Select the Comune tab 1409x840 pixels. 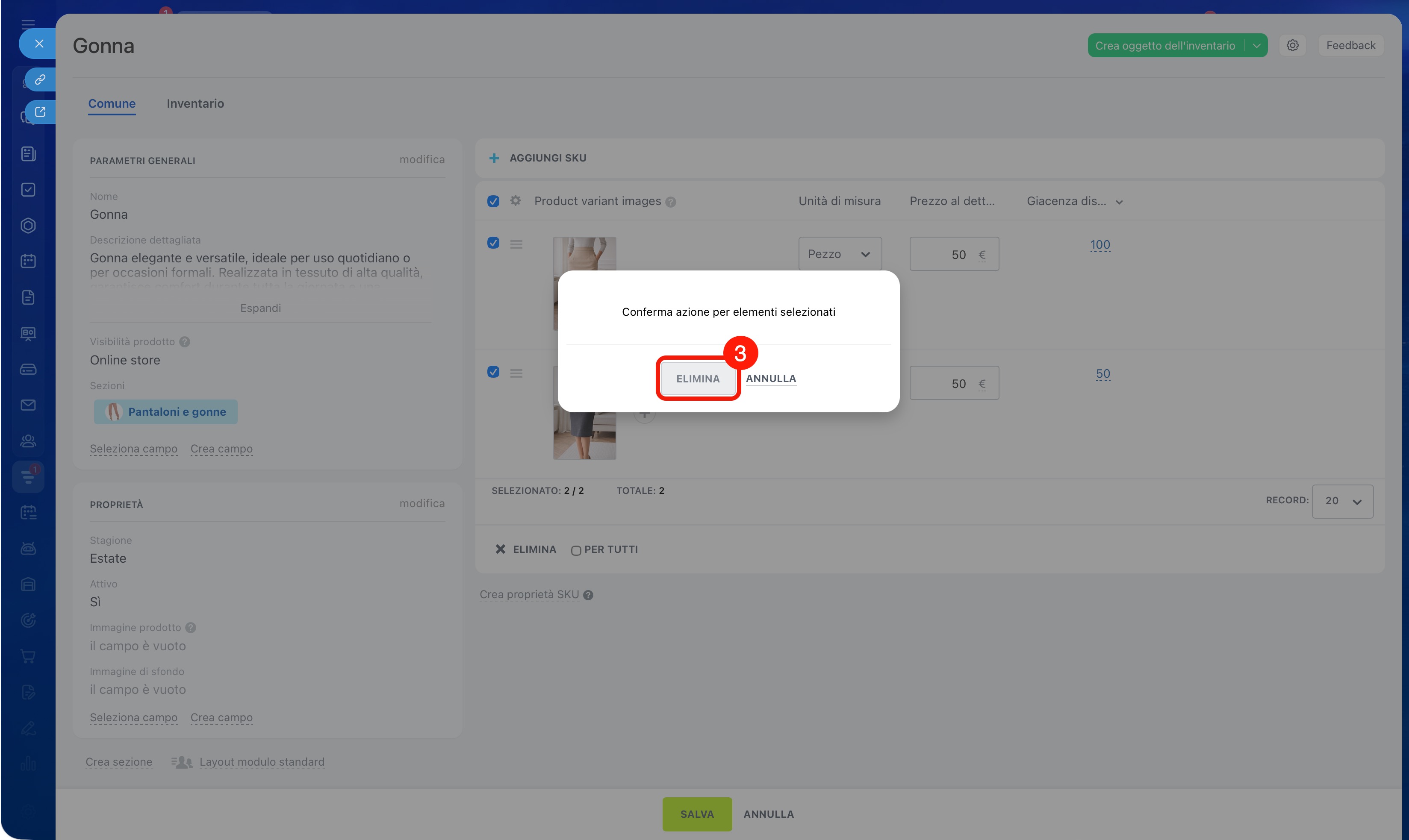click(112, 103)
